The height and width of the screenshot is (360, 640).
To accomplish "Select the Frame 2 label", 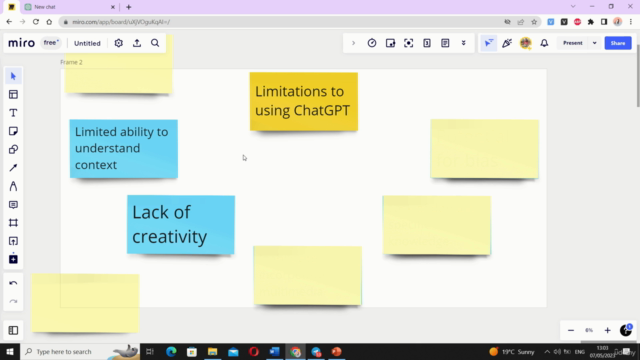I will (x=71, y=62).
